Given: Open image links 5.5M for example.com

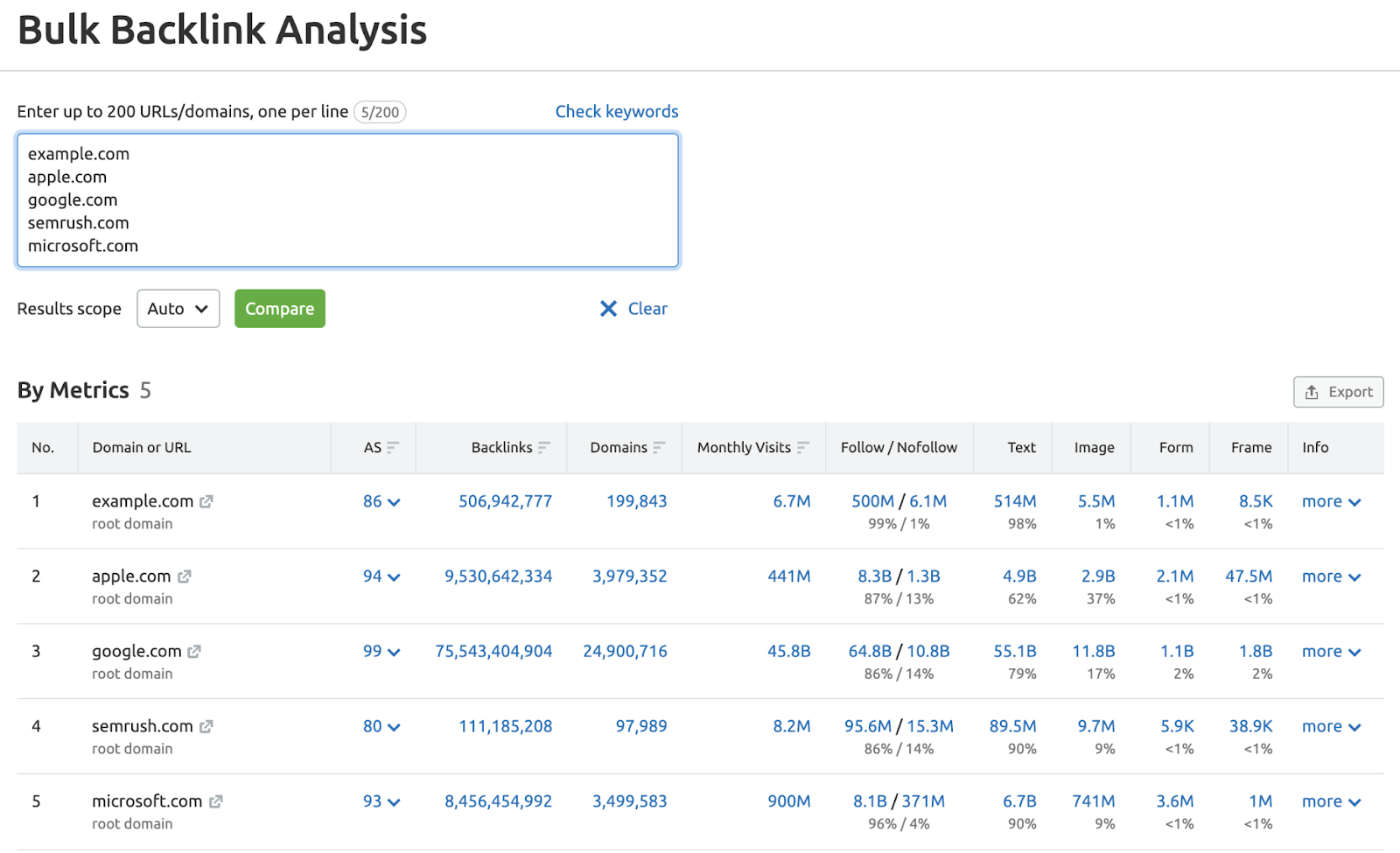Looking at the screenshot, I should [1096, 501].
